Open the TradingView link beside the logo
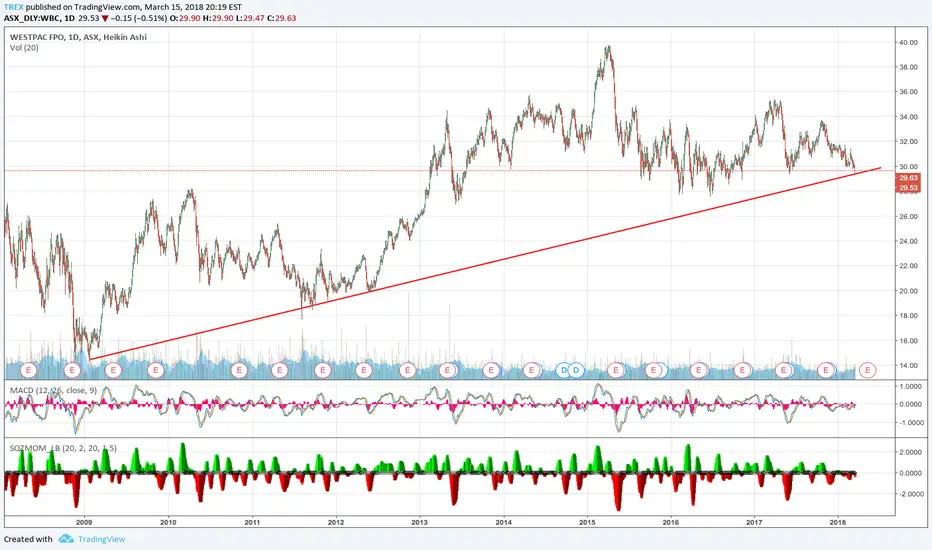Image resolution: width=932 pixels, height=550 pixels. coord(102,539)
